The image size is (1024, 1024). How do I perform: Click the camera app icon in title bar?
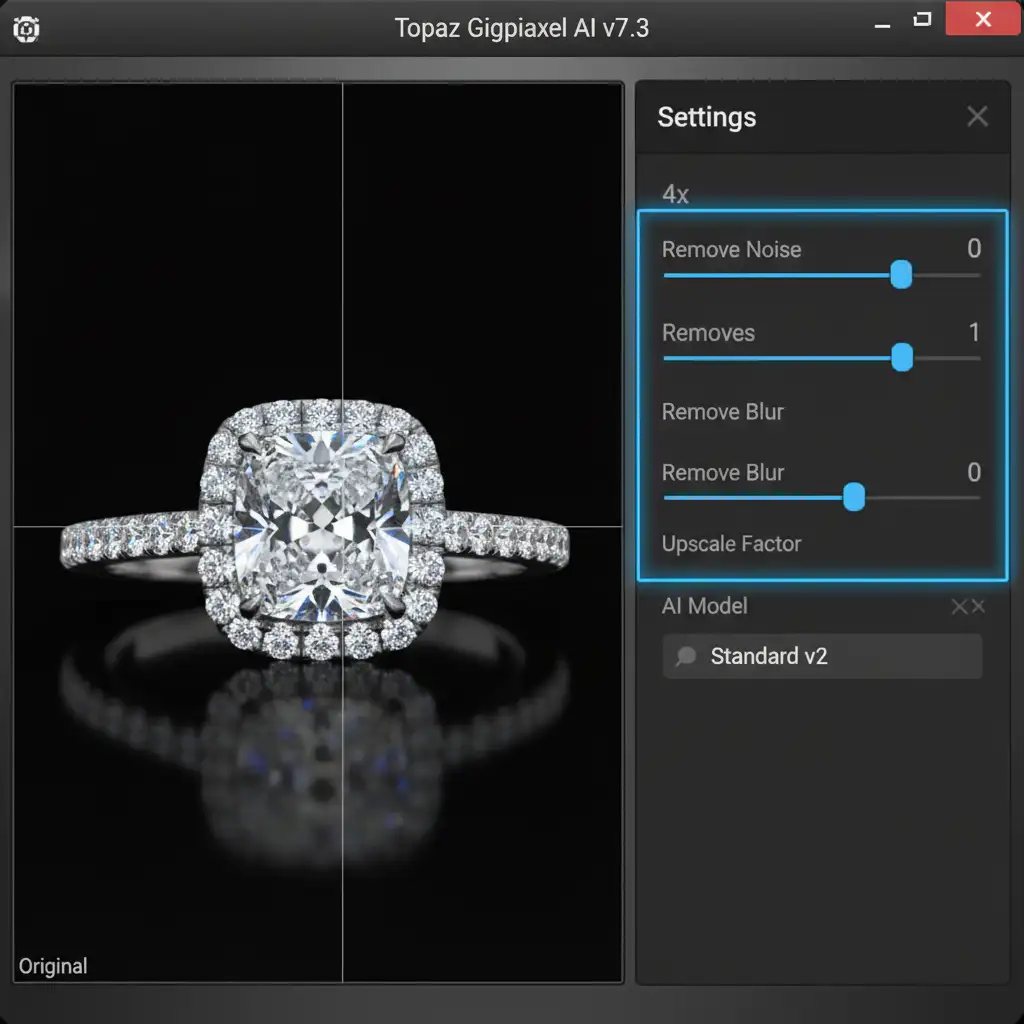[26, 29]
